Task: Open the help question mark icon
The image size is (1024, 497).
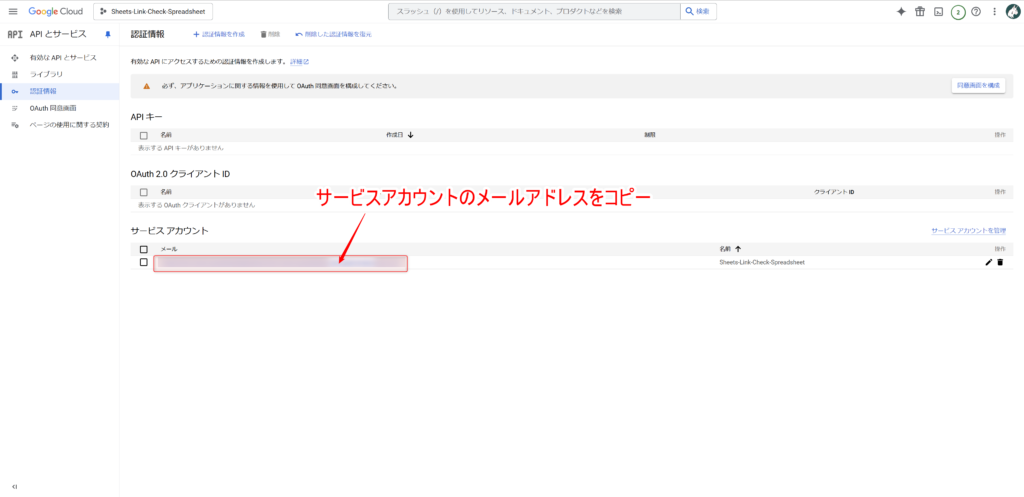Action: [976, 11]
